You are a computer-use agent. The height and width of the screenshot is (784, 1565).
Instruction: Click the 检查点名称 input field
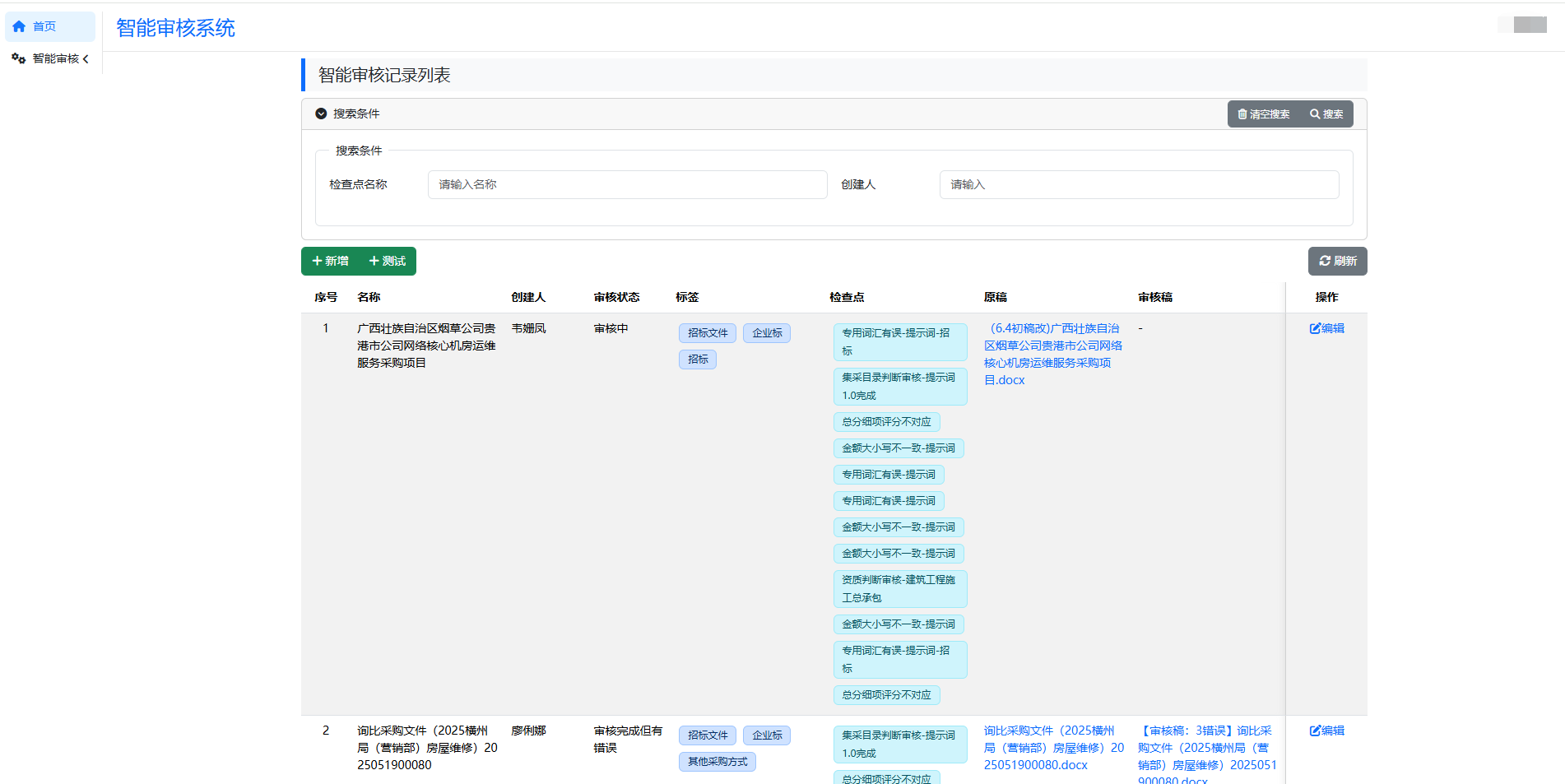pos(627,184)
